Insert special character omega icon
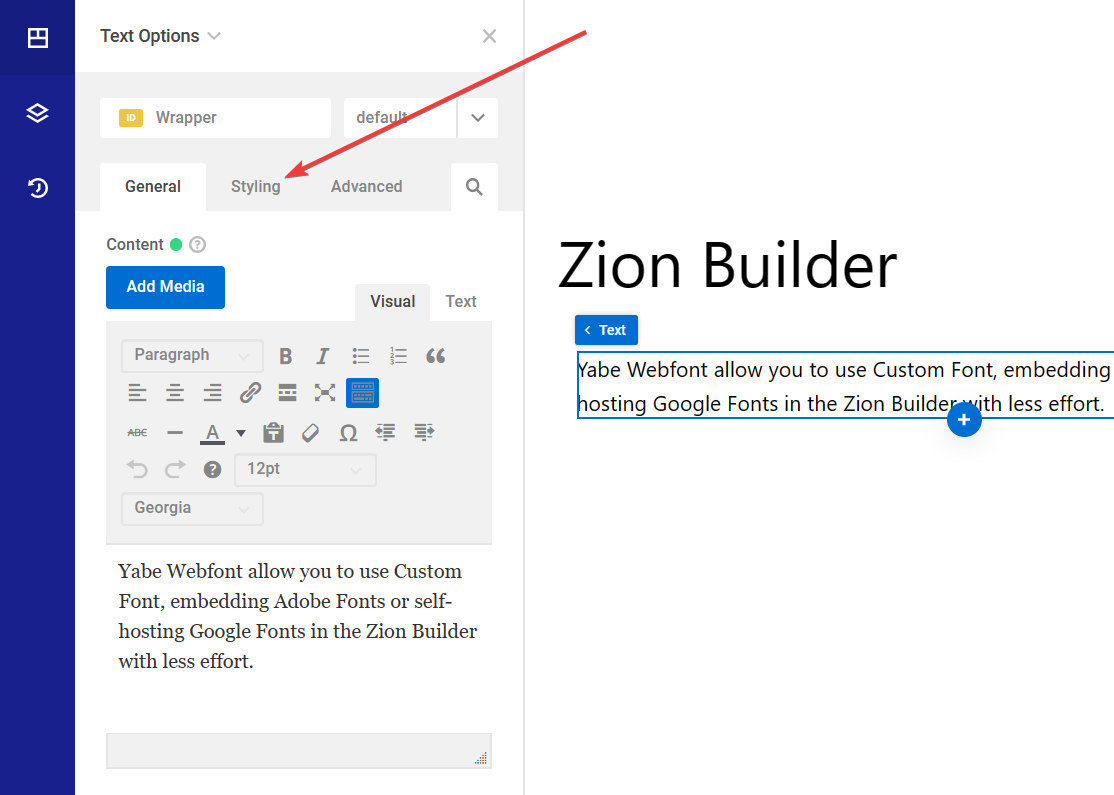The height and width of the screenshot is (795, 1114). click(348, 432)
